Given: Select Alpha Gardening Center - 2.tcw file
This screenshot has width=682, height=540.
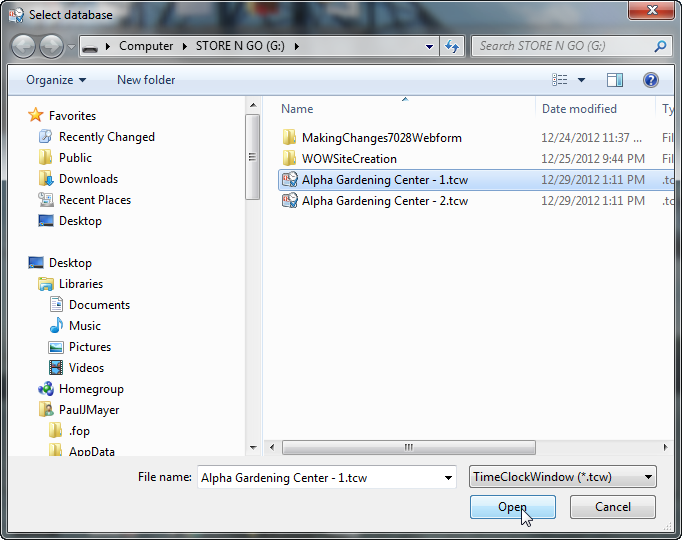Looking at the screenshot, I should click(x=384, y=201).
